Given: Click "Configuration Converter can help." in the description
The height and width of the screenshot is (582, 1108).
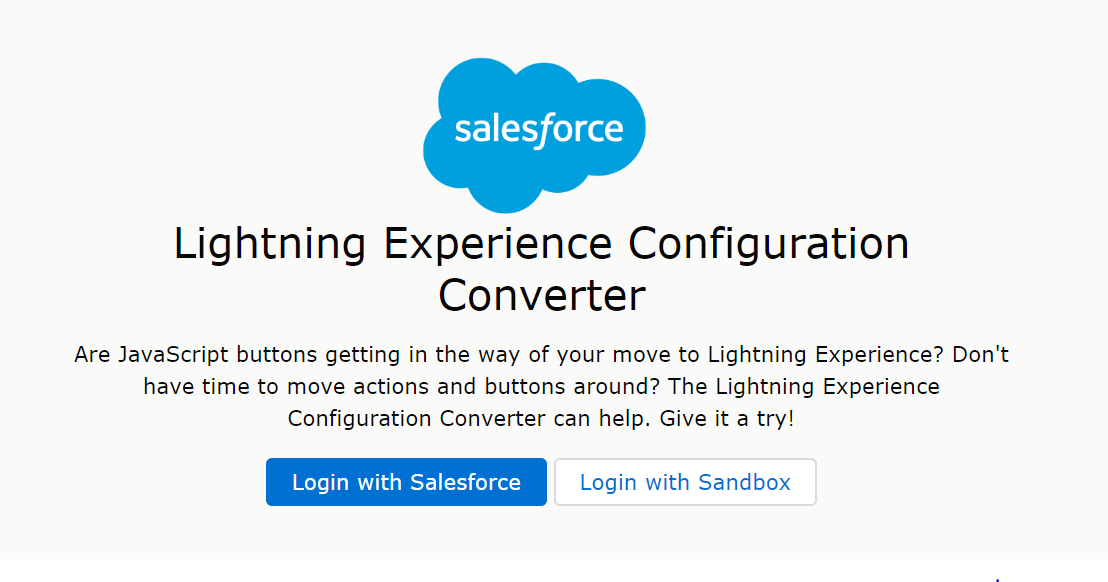Looking at the screenshot, I should tap(470, 418).
